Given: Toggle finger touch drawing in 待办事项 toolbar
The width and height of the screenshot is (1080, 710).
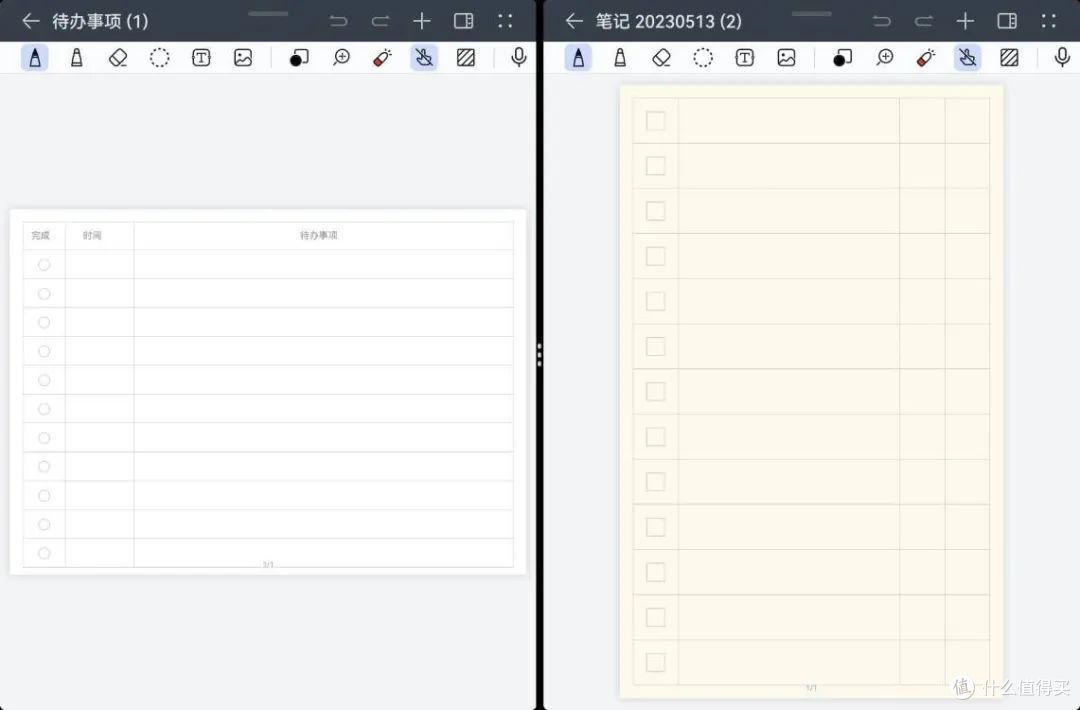Looking at the screenshot, I should [x=424, y=58].
